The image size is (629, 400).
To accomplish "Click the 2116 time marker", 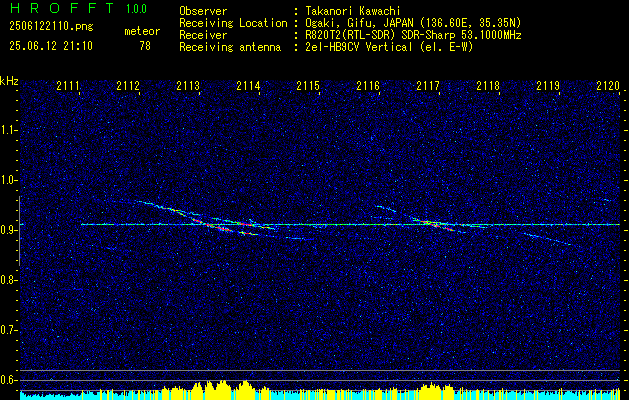I will 368,85.
